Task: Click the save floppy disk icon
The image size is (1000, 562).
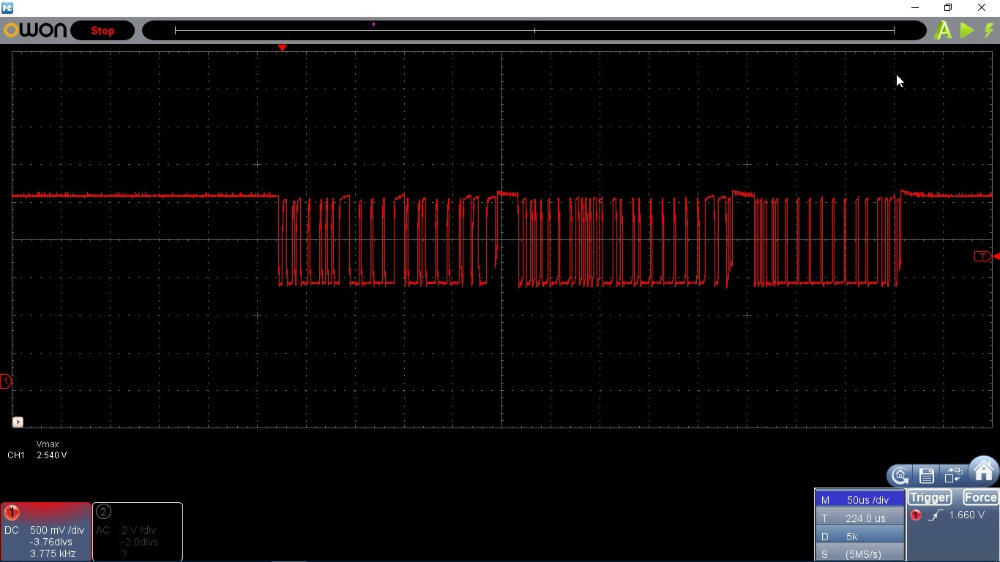Action: (927, 475)
